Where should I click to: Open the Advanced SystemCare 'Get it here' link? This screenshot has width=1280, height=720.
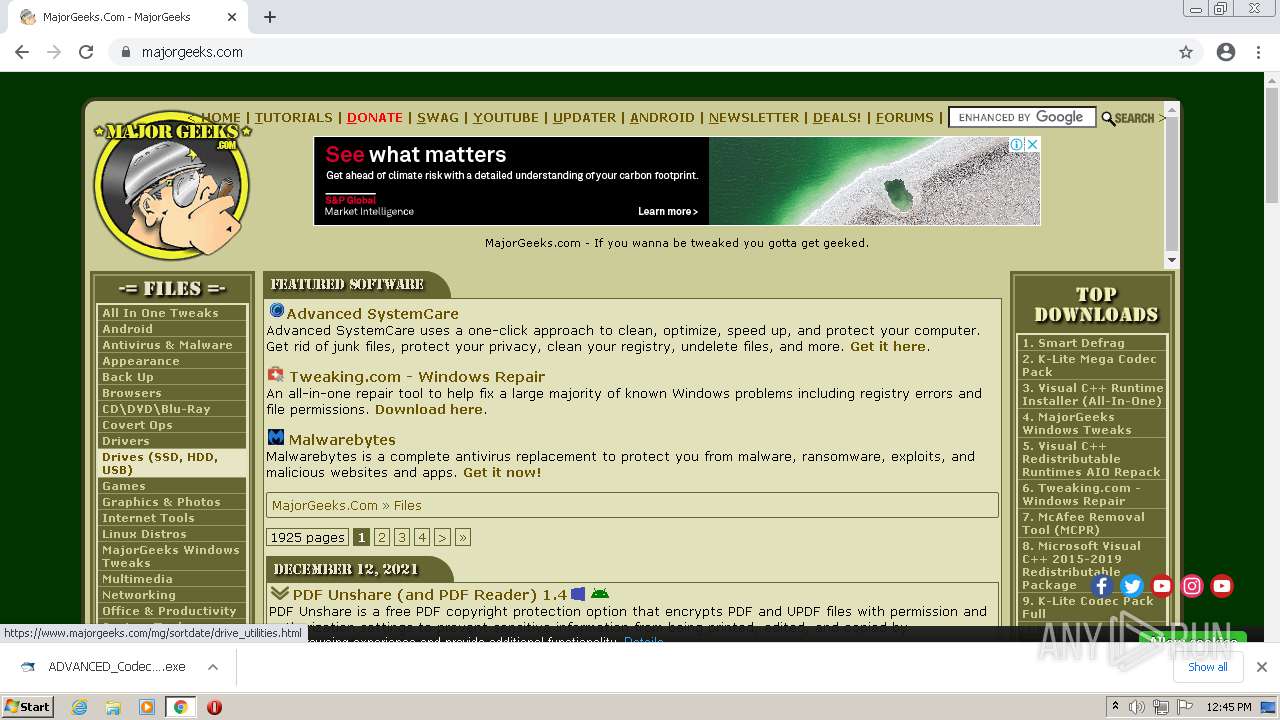[888, 347]
